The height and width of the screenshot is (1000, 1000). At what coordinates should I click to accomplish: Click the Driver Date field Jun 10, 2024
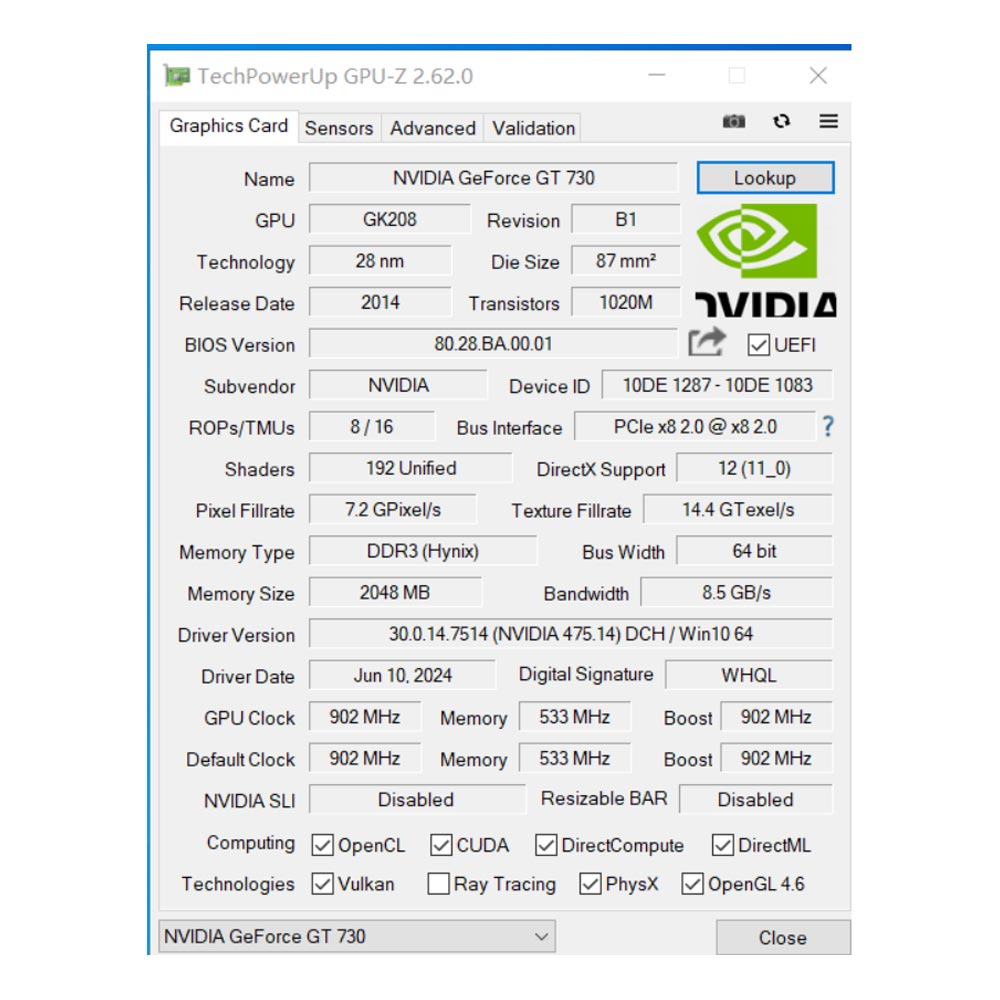(x=402, y=675)
